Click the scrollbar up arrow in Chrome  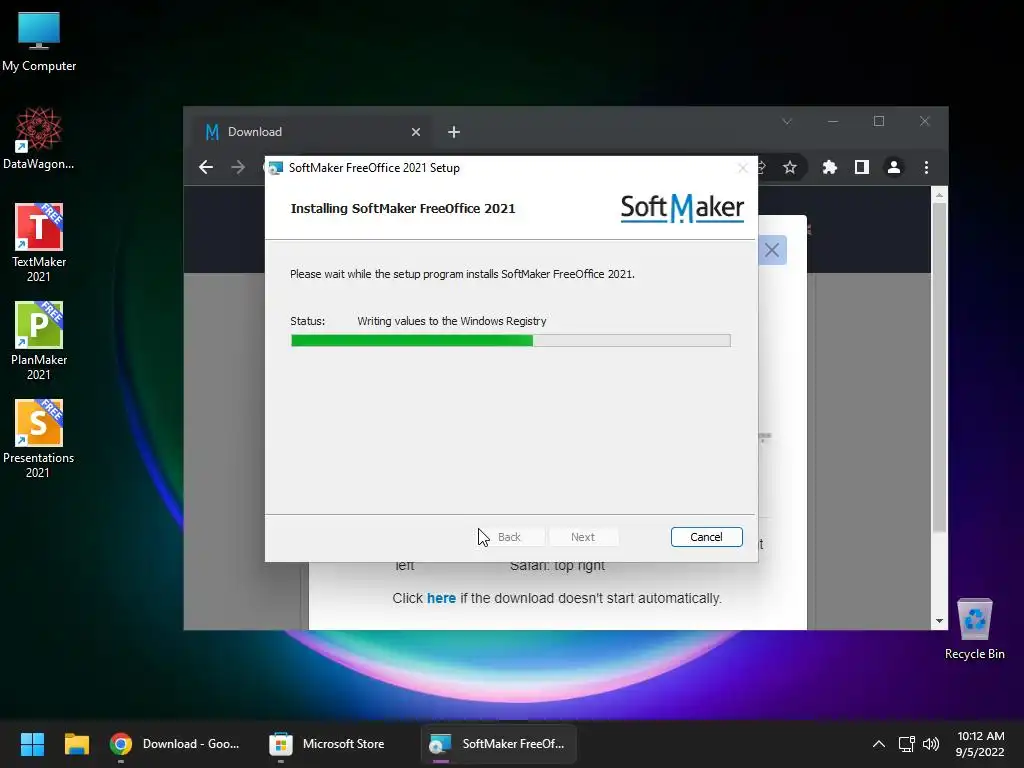(939, 195)
